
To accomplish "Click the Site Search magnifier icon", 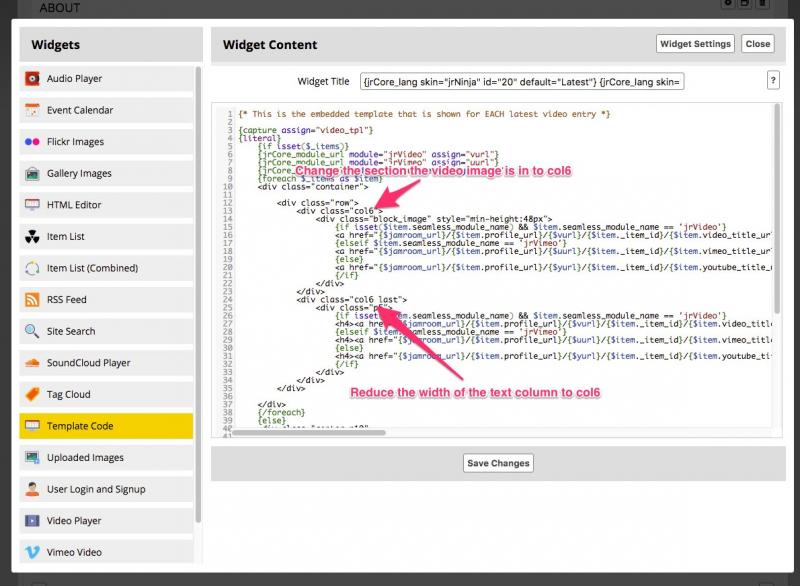I will coord(32,331).
